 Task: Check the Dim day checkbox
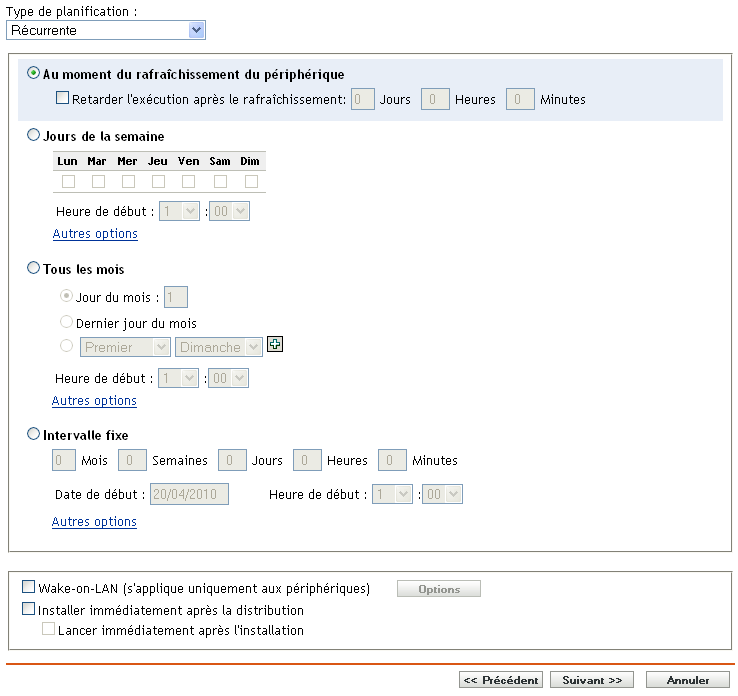pos(251,181)
